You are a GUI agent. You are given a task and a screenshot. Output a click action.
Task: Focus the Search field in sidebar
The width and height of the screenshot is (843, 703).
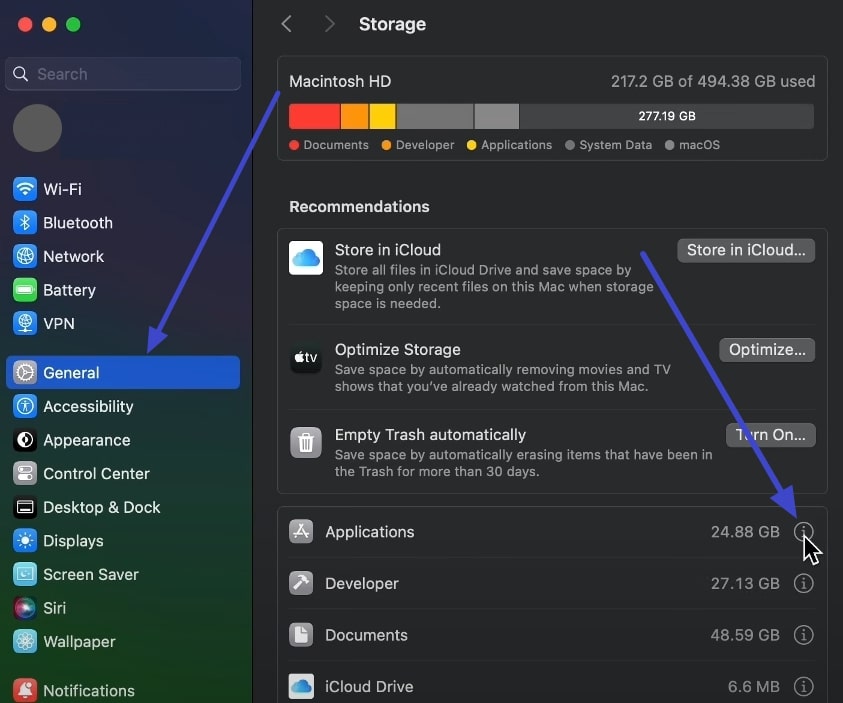[123, 74]
